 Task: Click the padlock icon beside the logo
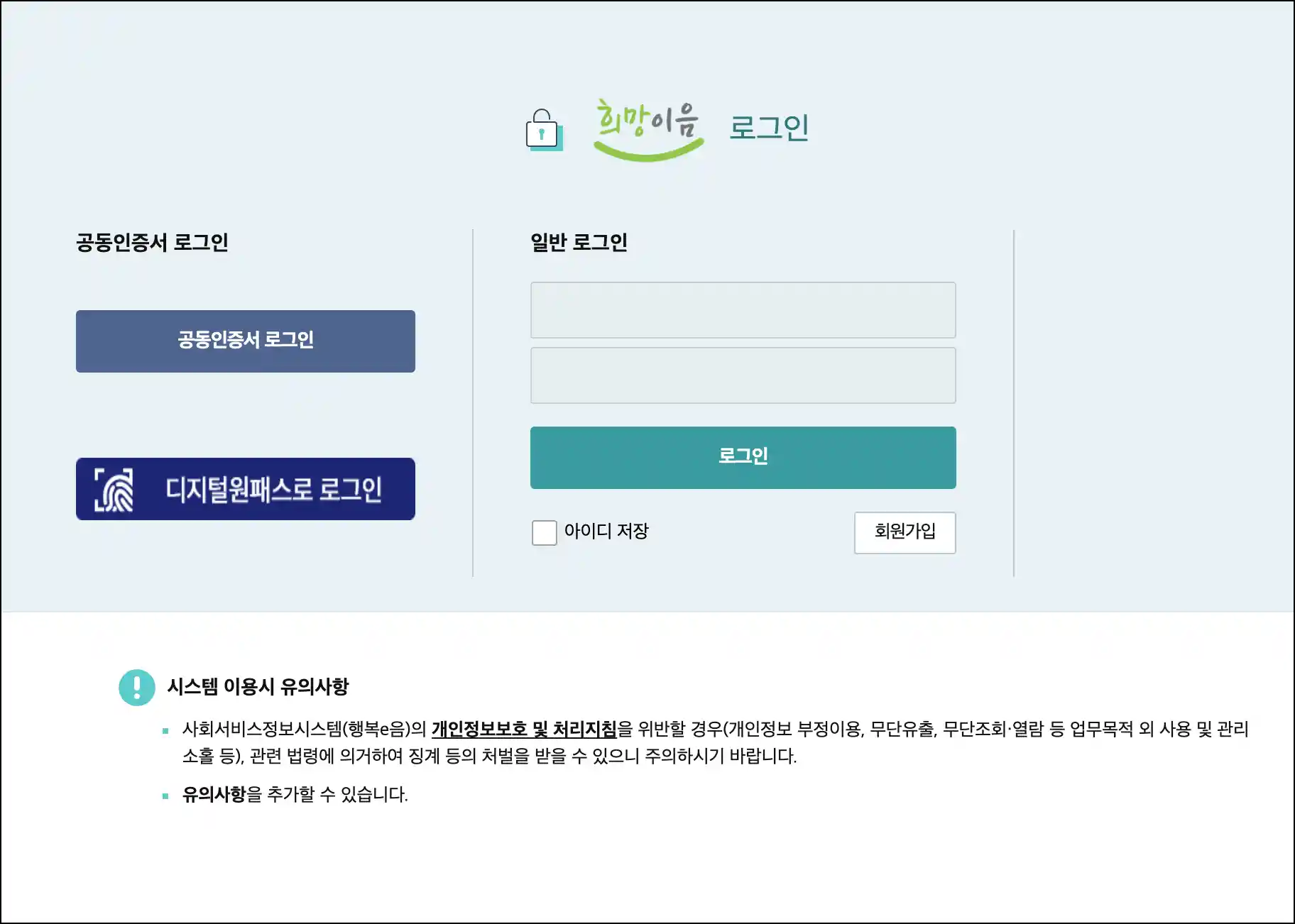(544, 130)
